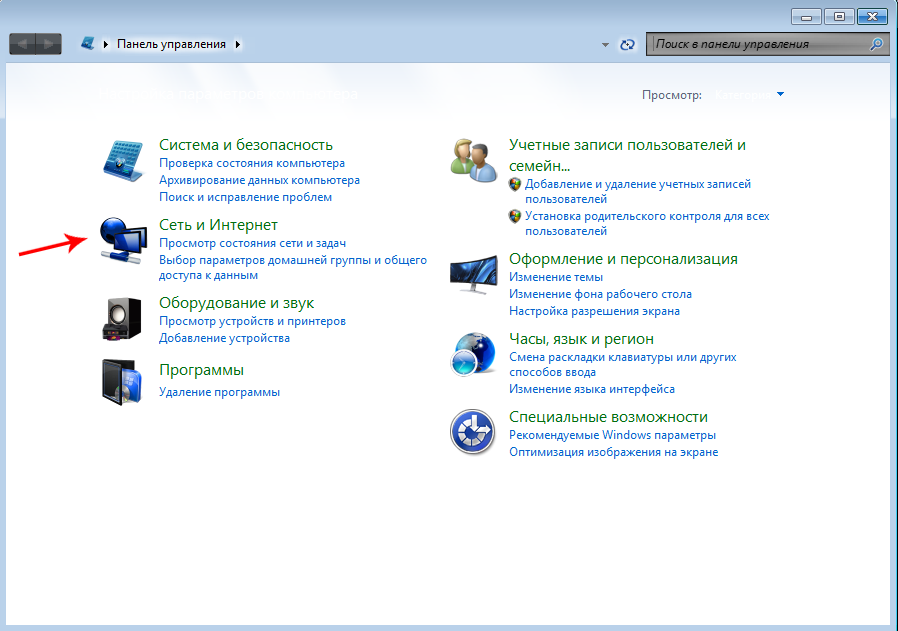Viewport: 898px width, 631px height.
Task: Open the address bar history dropdown arrow
Action: pyautogui.click(x=605, y=45)
